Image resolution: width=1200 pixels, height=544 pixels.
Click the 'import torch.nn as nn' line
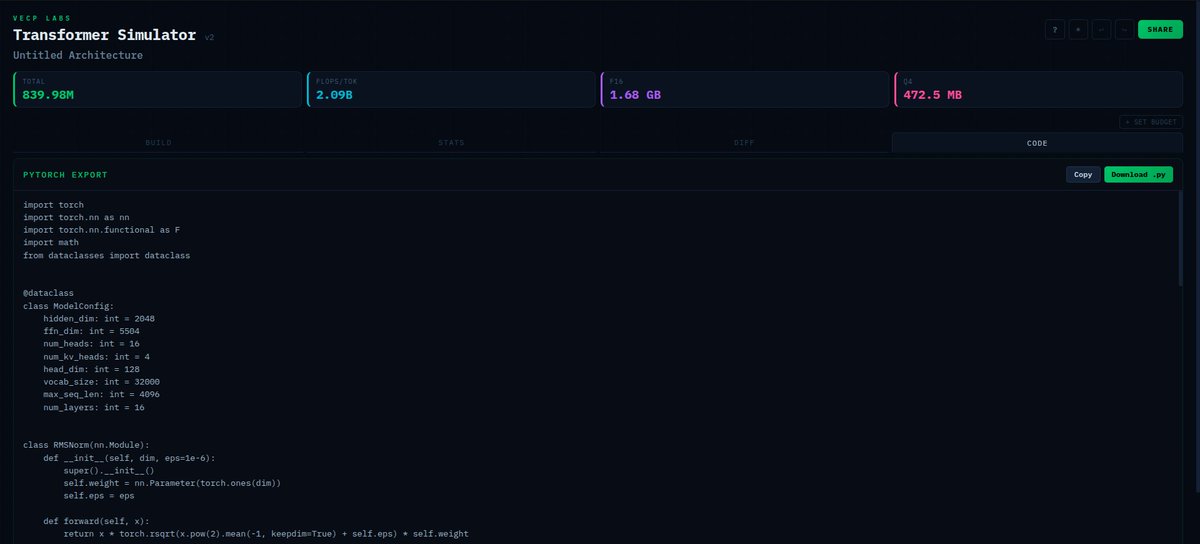coord(76,217)
